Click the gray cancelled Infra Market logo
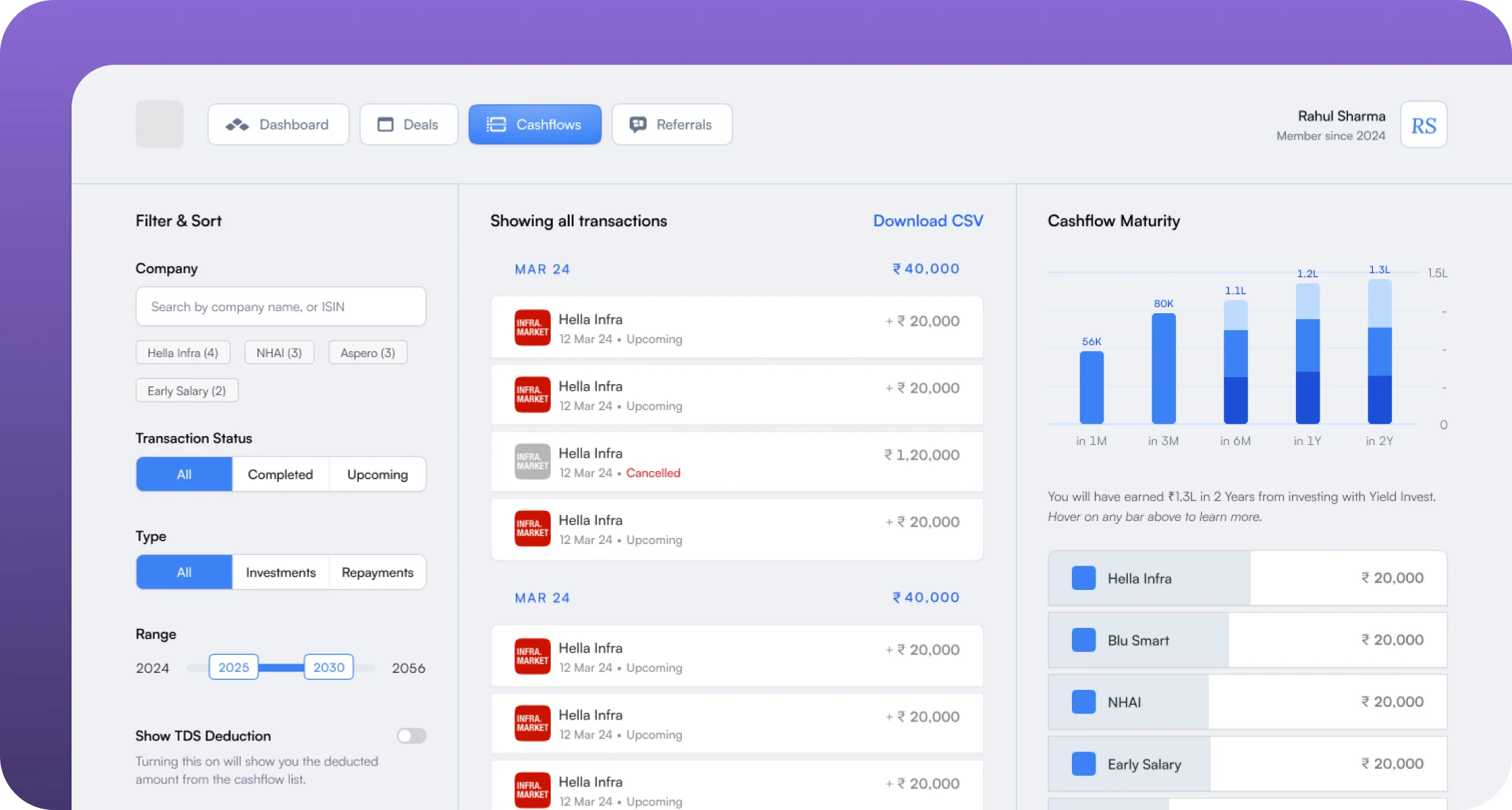The width and height of the screenshot is (1512, 810). click(533, 462)
